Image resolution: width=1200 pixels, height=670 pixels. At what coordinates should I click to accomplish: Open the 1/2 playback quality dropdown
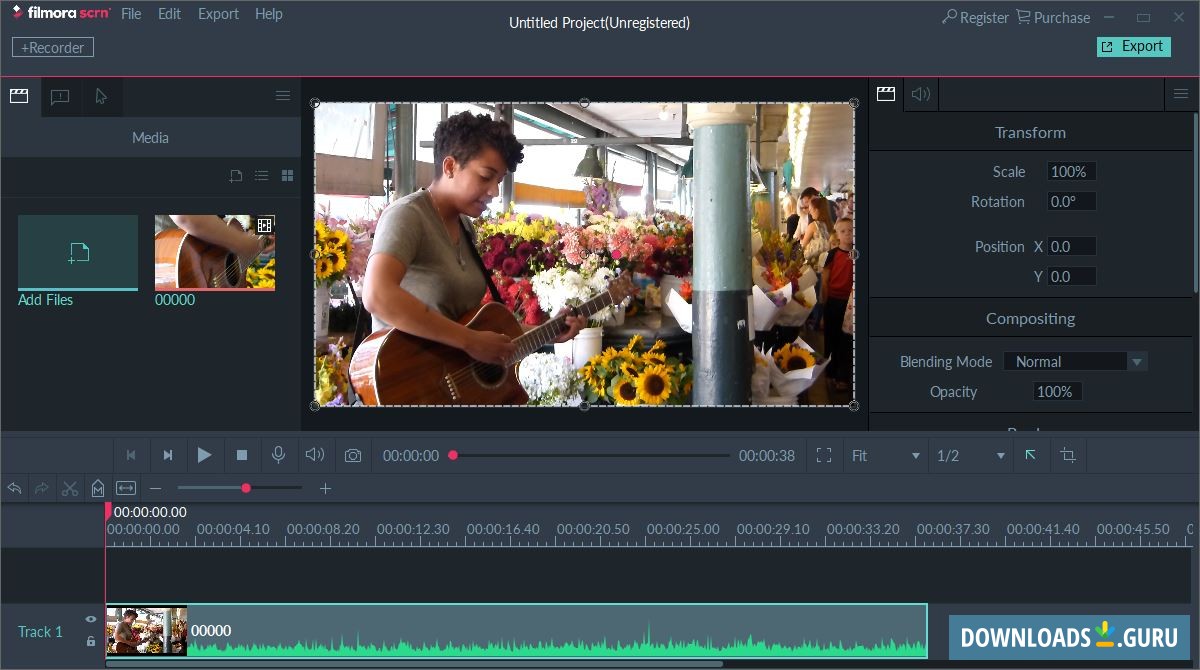click(970, 456)
